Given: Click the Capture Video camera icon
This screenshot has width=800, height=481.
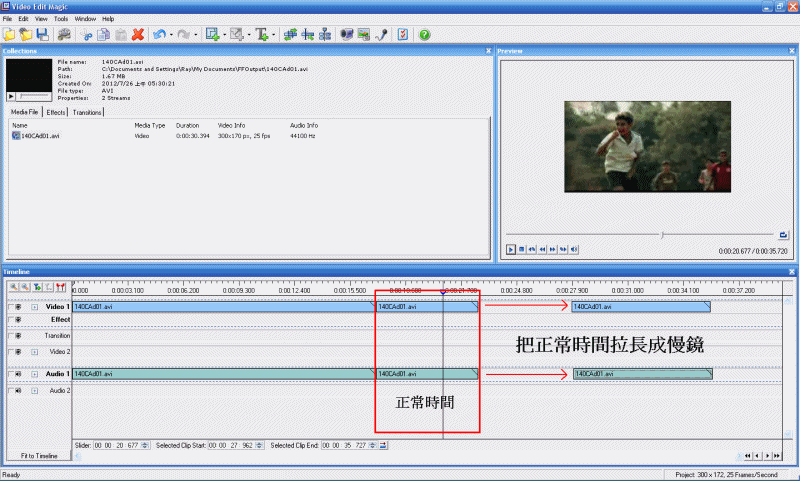Looking at the screenshot, I should [346, 35].
